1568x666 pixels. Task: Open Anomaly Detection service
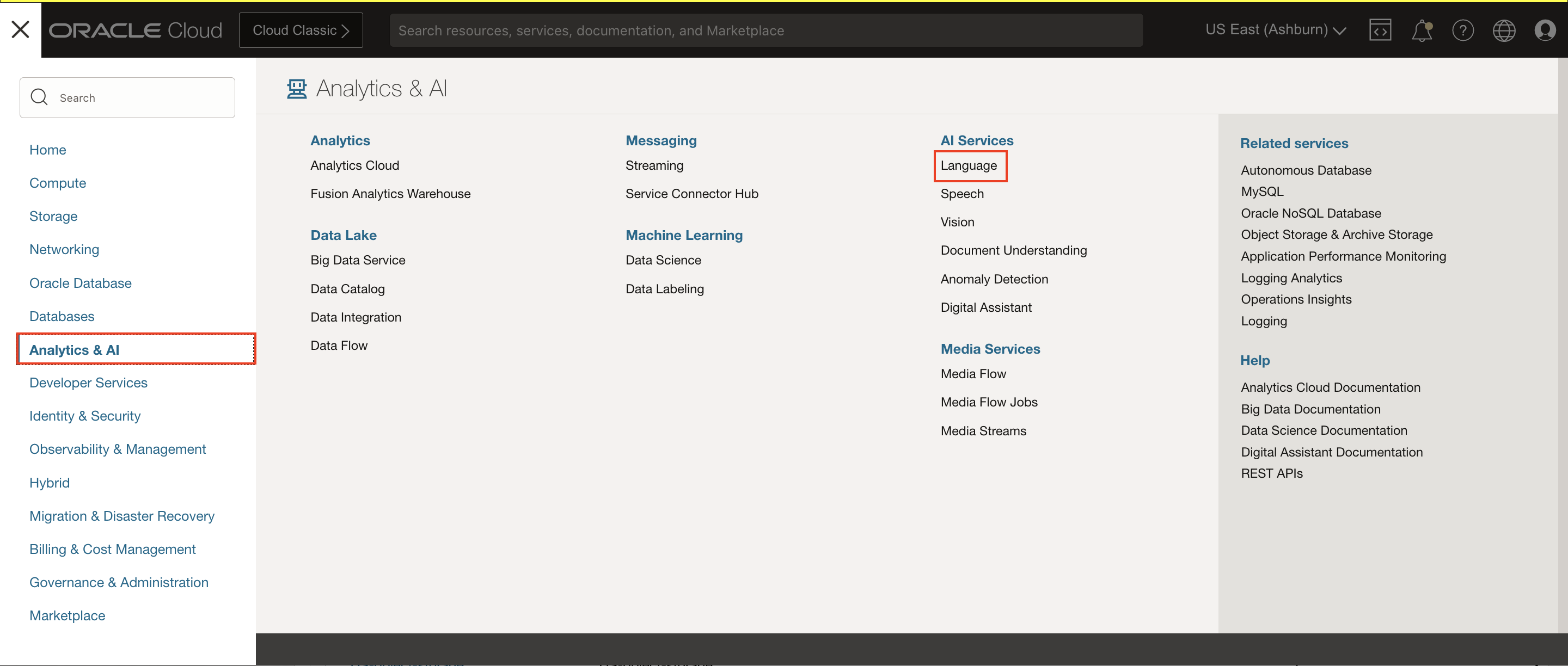[995, 279]
